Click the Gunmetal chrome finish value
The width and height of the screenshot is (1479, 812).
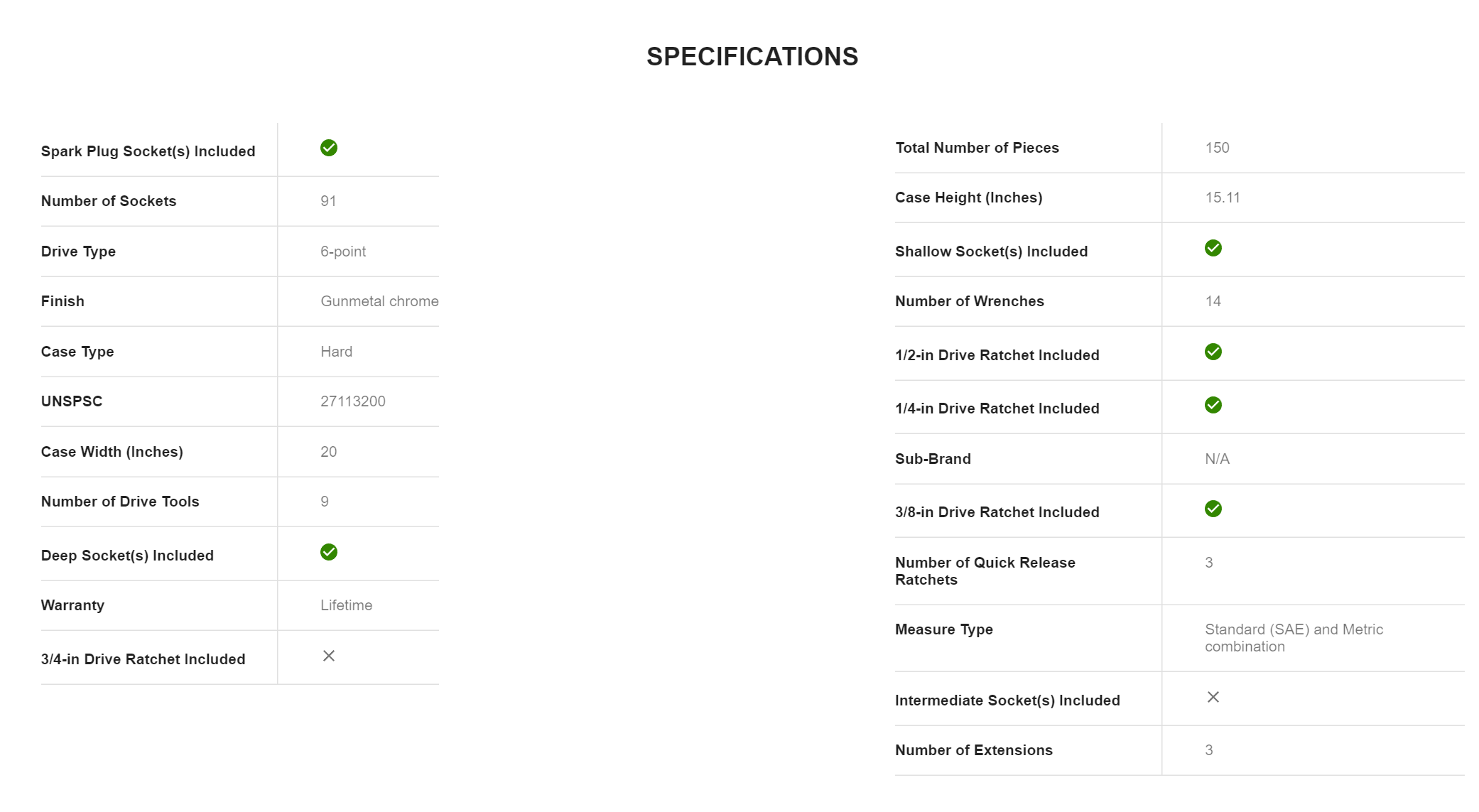coord(379,301)
